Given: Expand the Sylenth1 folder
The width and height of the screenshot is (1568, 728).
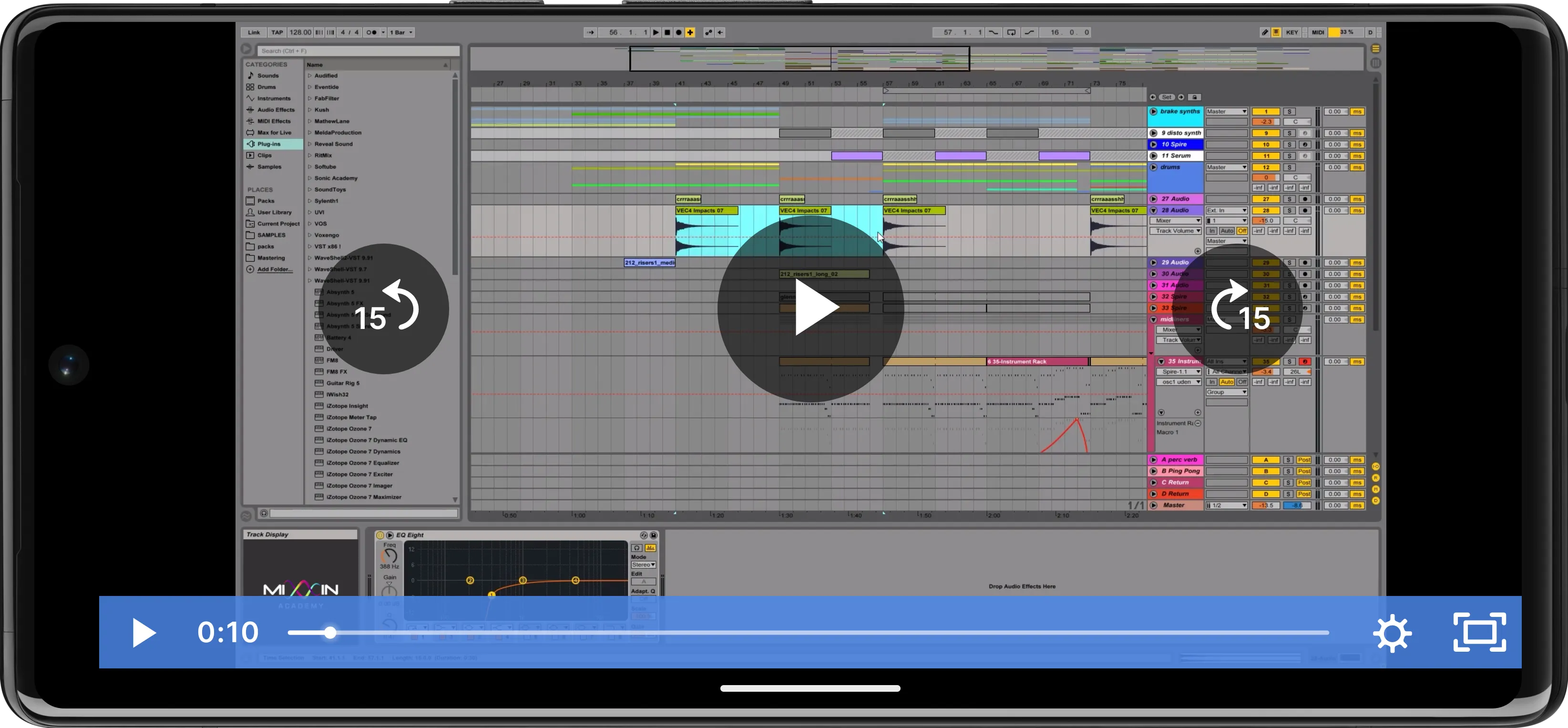Looking at the screenshot, I should pyautogui.click(x=310, y=201).
